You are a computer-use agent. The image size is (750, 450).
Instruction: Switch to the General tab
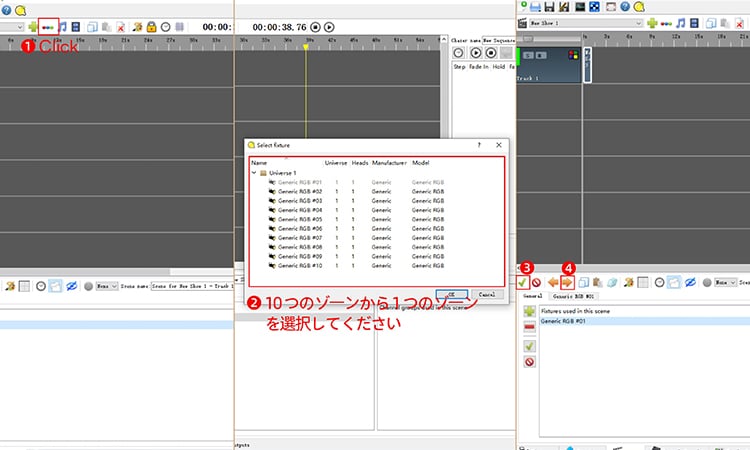click(x=532, y=296)
